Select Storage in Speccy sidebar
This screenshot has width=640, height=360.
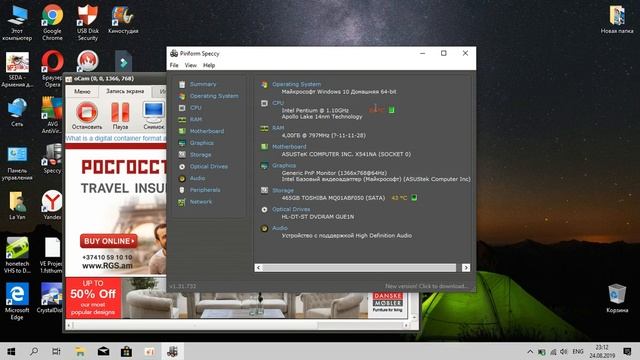coord(200,155)
